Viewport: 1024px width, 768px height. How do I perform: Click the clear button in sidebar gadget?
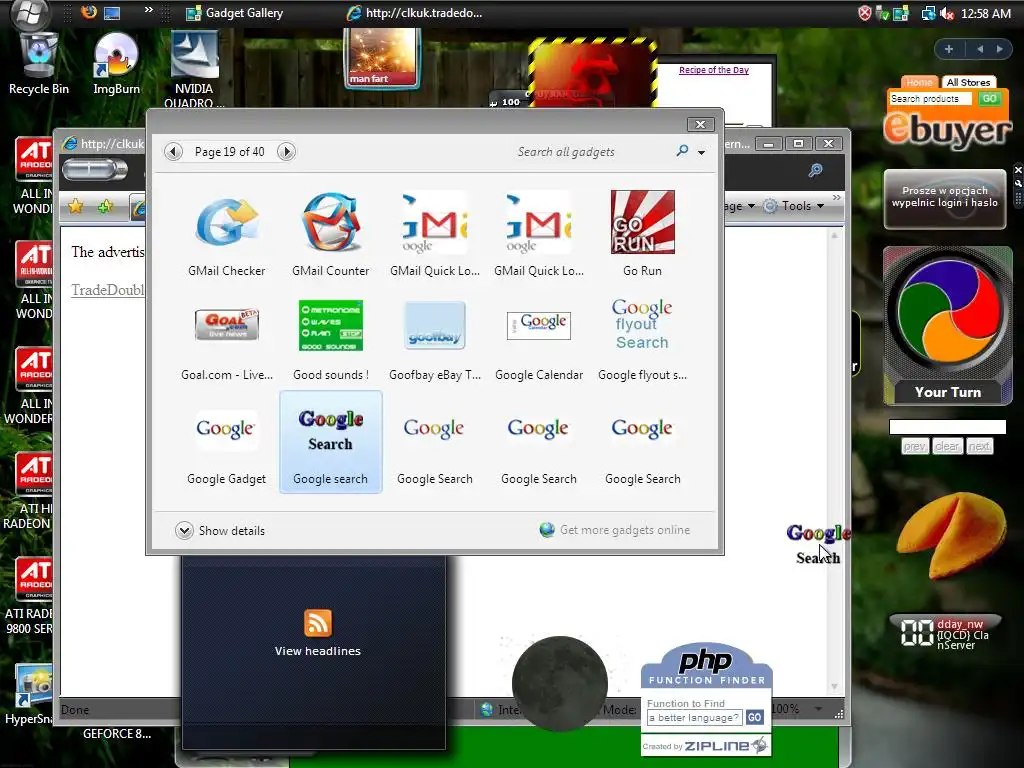click(947, 446)
